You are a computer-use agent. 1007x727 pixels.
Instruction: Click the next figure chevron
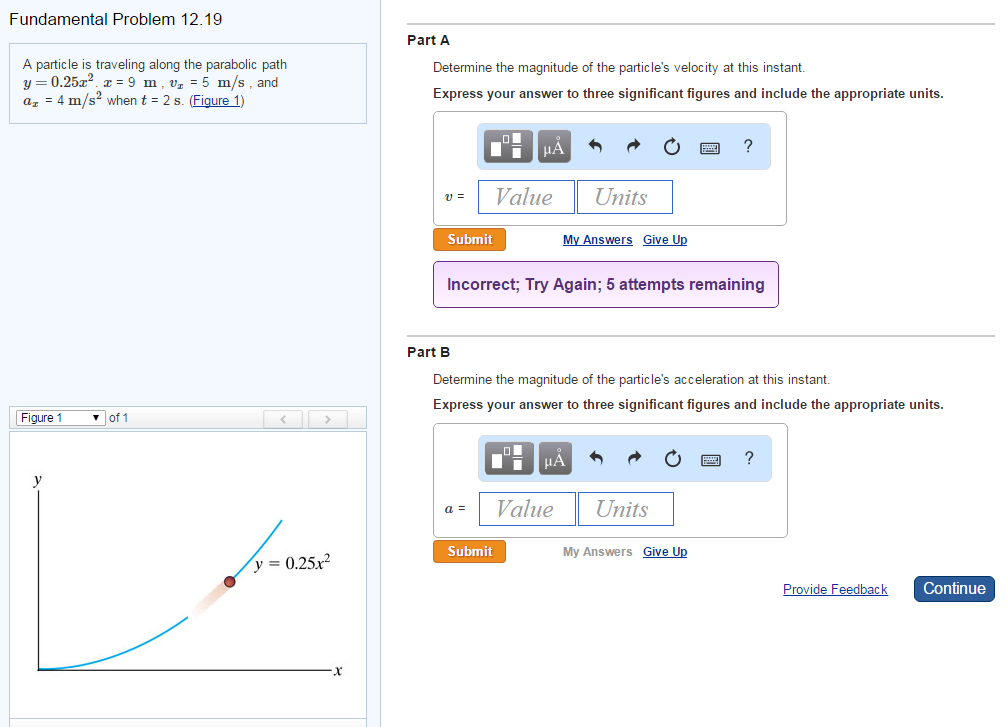pos(328,417)
